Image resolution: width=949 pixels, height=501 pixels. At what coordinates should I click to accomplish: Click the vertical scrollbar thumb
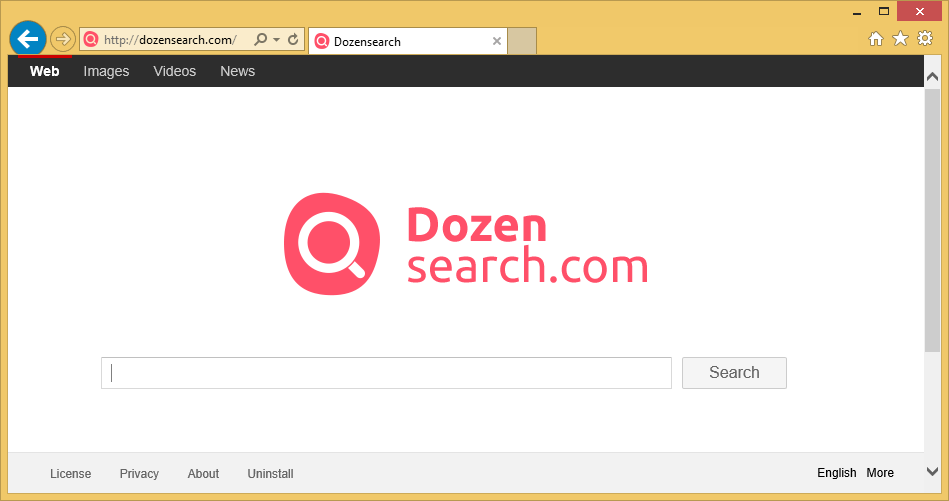pos(932,220)
